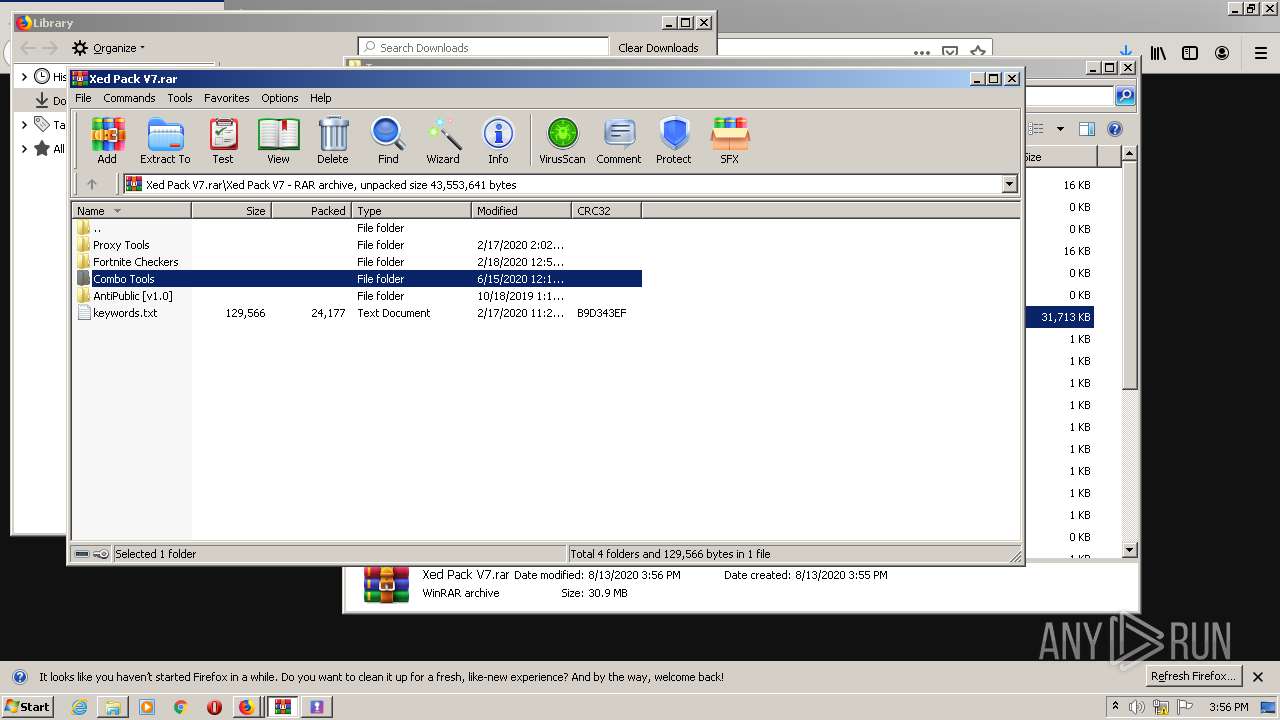Select the Fortnite Checkers folder
The image size is (1280, 720).
pyautogui.click(x=135, y=262)
